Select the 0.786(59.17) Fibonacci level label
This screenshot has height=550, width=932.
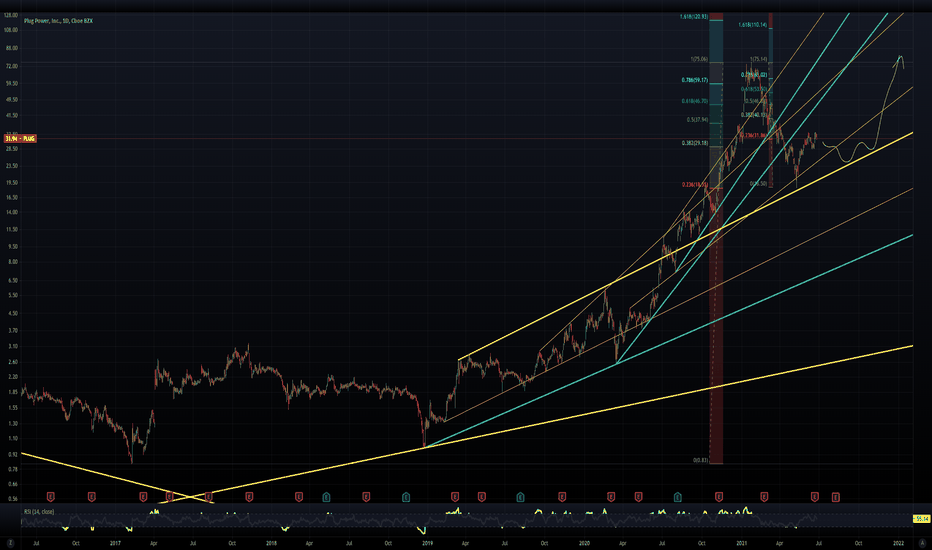(695, 80)
